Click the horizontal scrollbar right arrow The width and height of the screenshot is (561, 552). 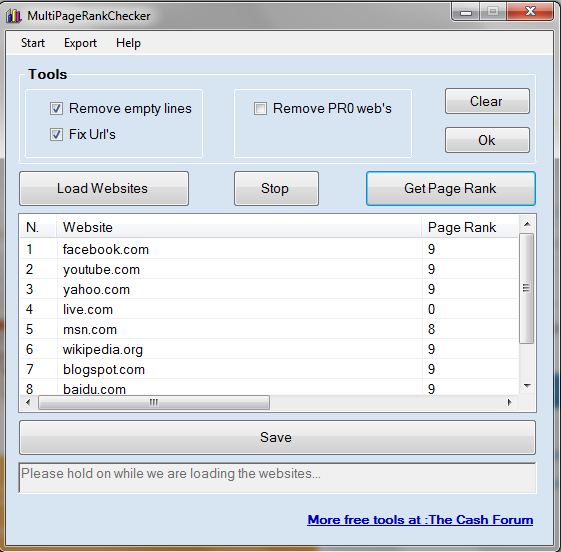tap(509, 402)
